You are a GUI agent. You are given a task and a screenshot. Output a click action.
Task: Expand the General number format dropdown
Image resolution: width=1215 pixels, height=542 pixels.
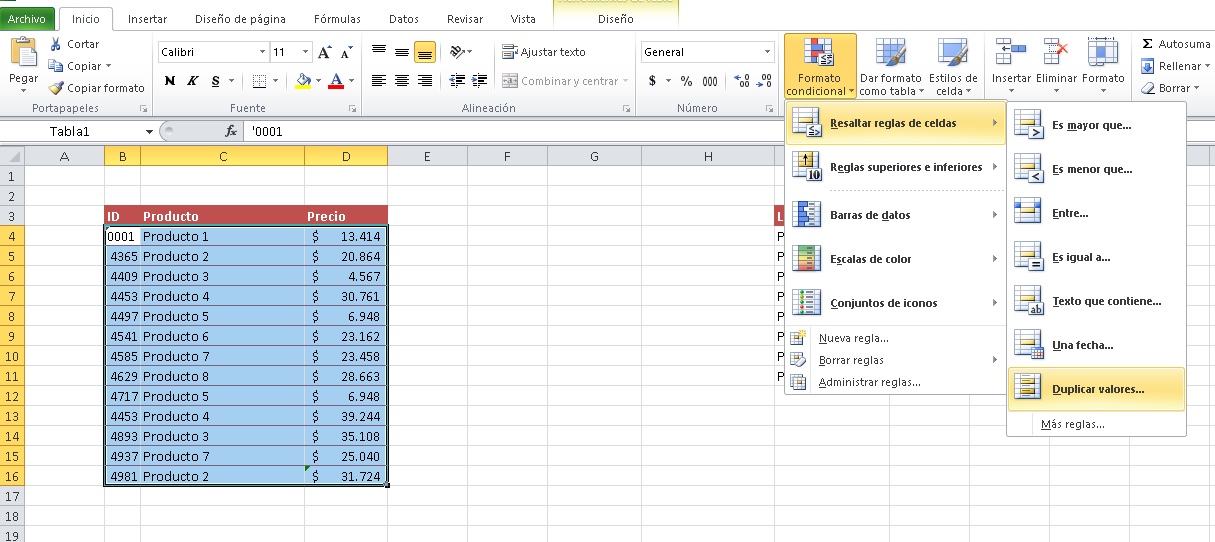point(768,52)
